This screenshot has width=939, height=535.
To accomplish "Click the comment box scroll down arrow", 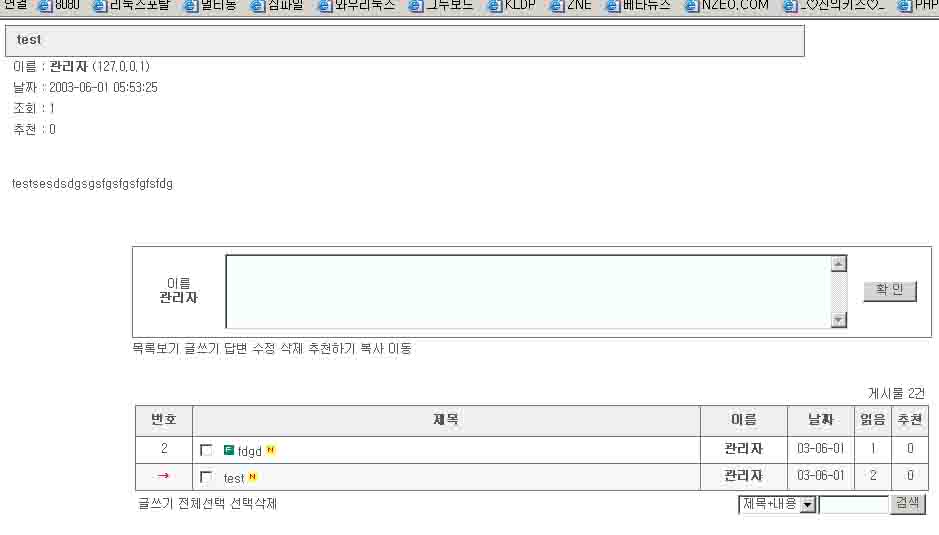I will (838, 320).
